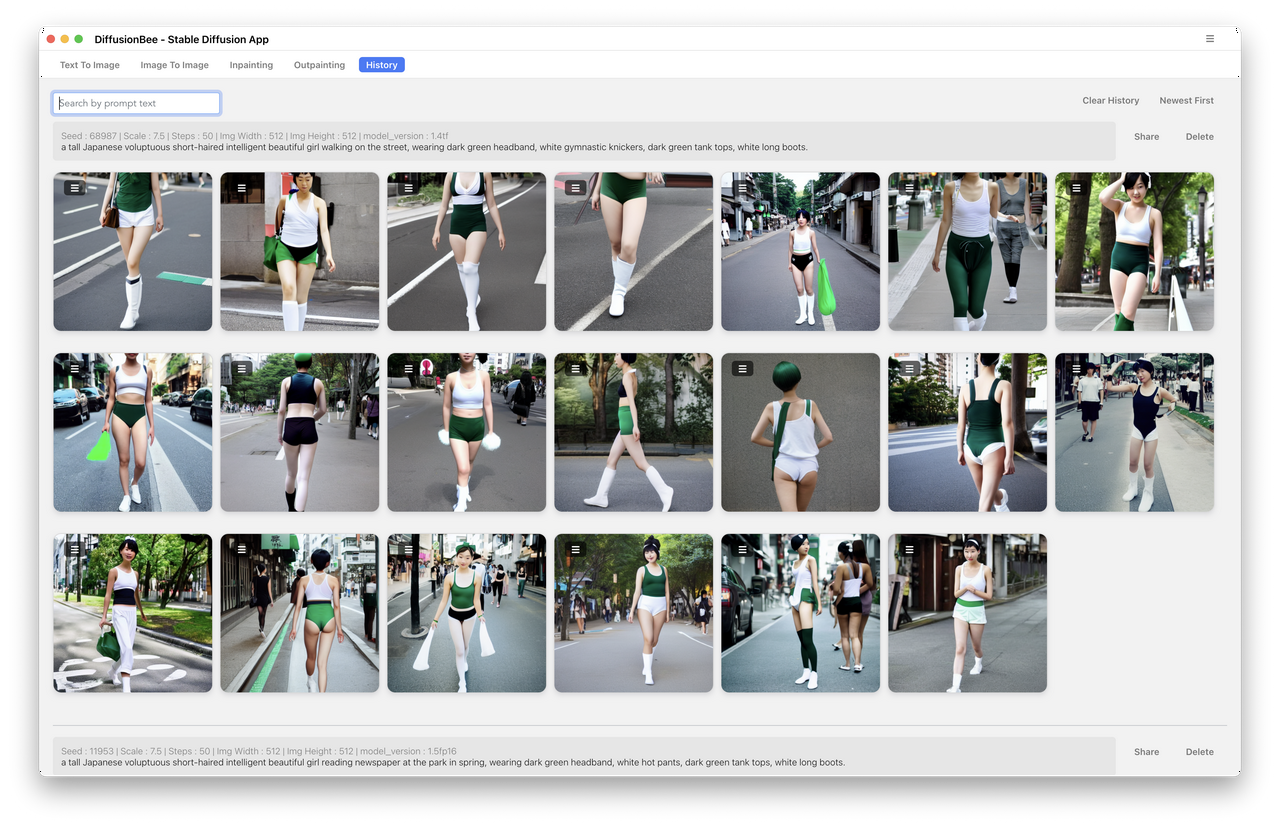Image resolution: width=1280 pixels, height=828 pixels.
Task: Share the seed 11953 generation
Action: pyautogui.click(x=1146, y=752)
